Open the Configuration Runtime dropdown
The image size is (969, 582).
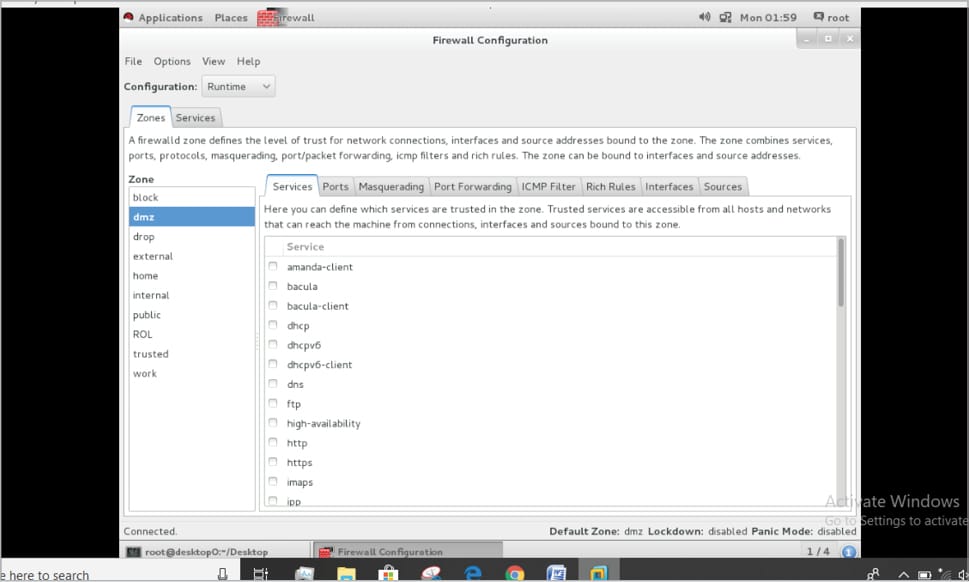pyautogui.click(x=238, y=87)
